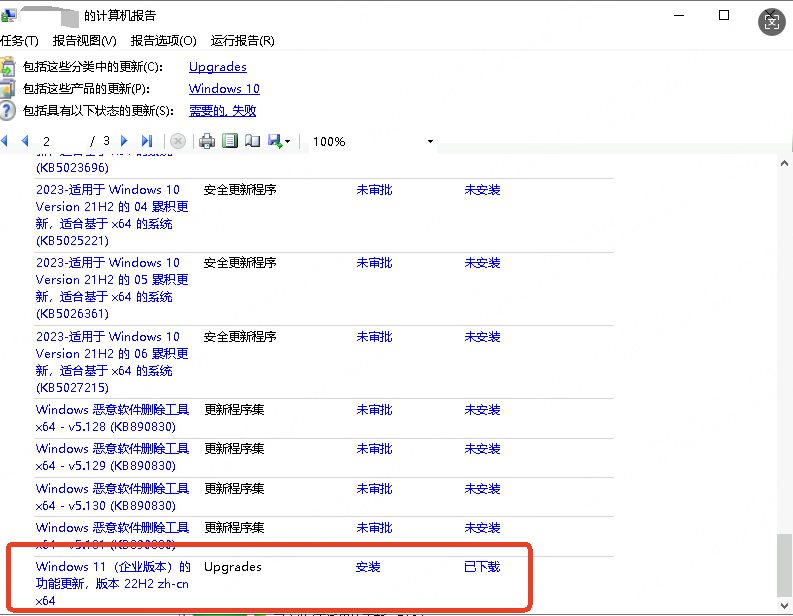Click the products icon beside 包括这些产品的更新

point(7,89)
